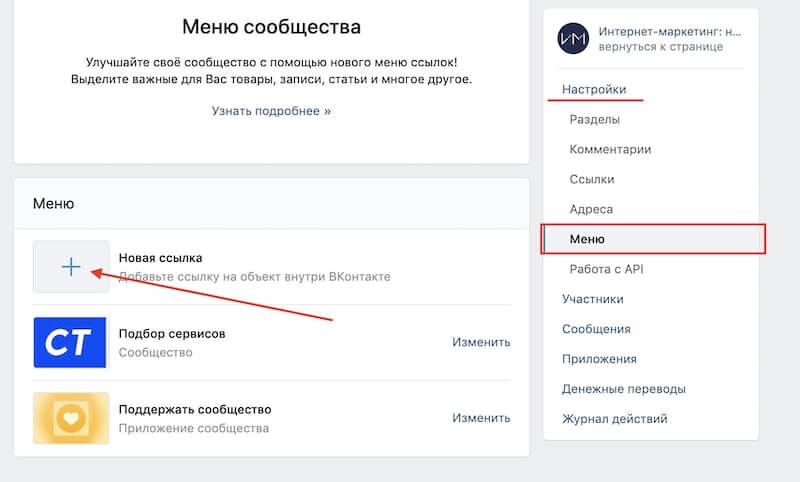
Task: Go to the Комментарии settings
Action: (610, 150)
